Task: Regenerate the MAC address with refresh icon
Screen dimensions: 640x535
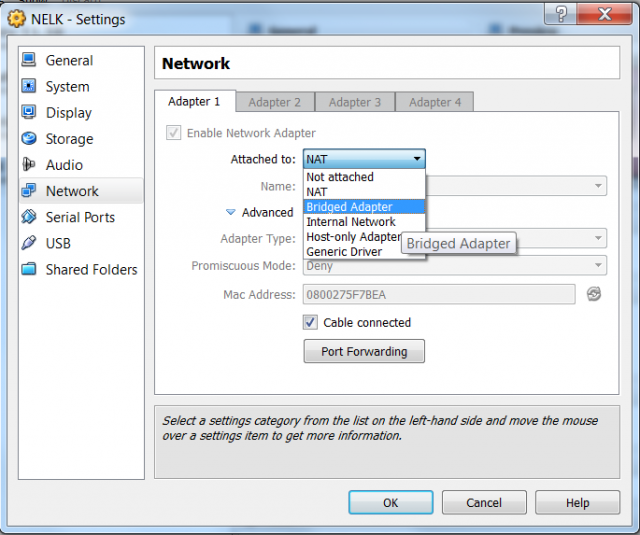Action: [594, 294]
